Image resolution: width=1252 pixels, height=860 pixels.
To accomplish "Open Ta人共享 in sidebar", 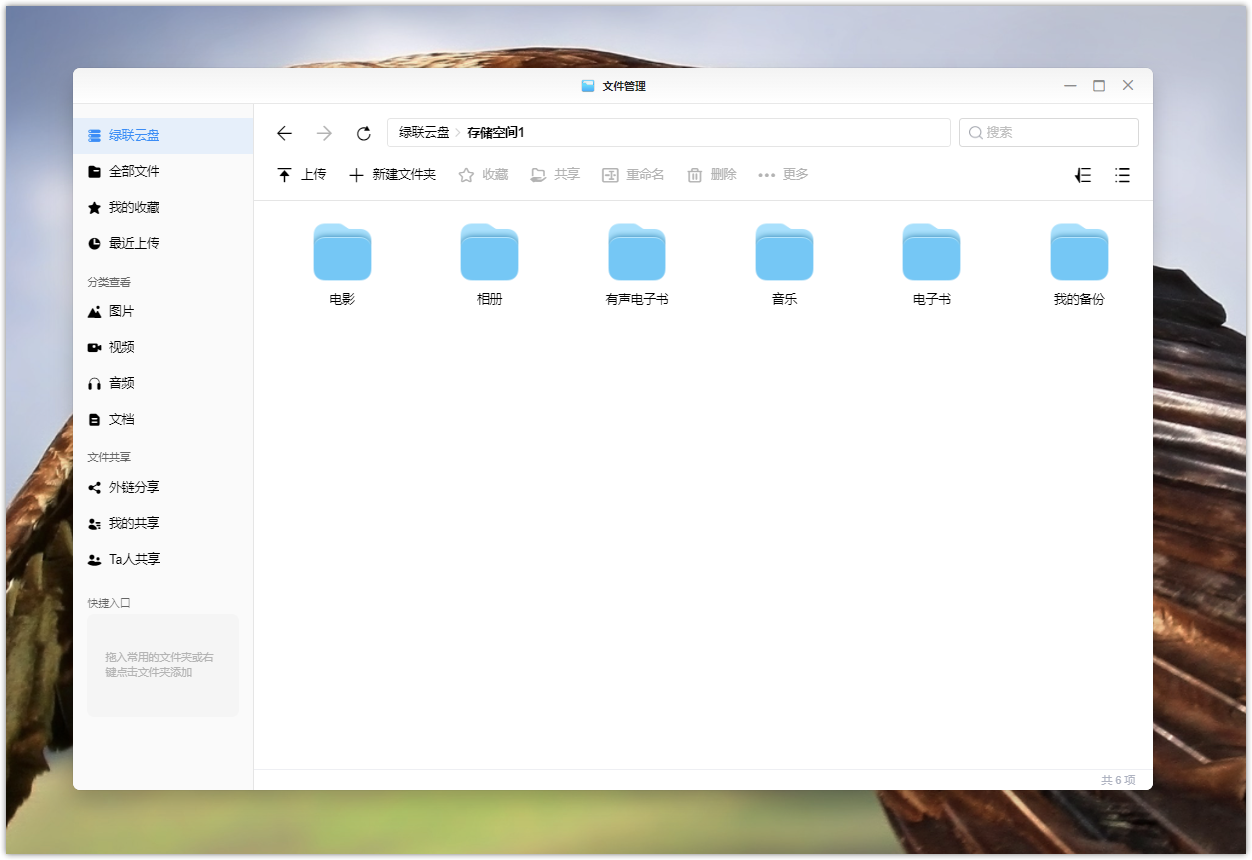I will coord(134,559).
